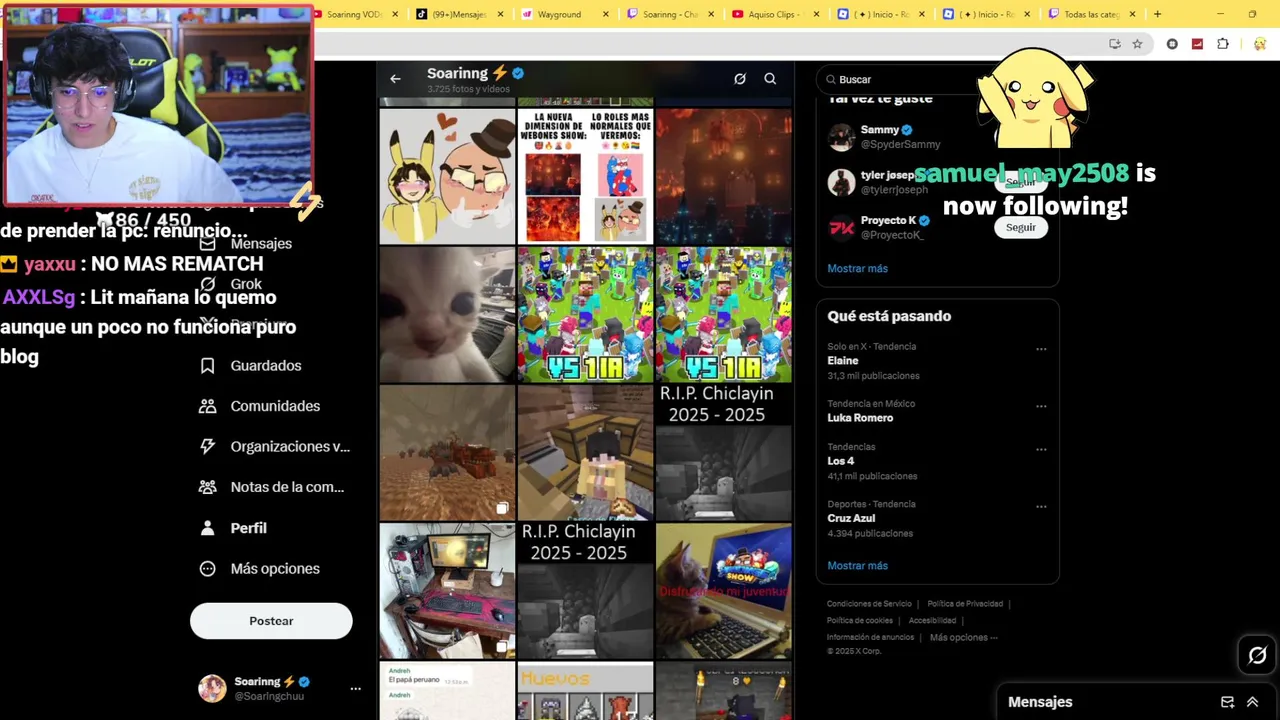This screenshot has height=720, width=1280.
Task: Open Notas de la comunidad icon
Action: point(207,487)
